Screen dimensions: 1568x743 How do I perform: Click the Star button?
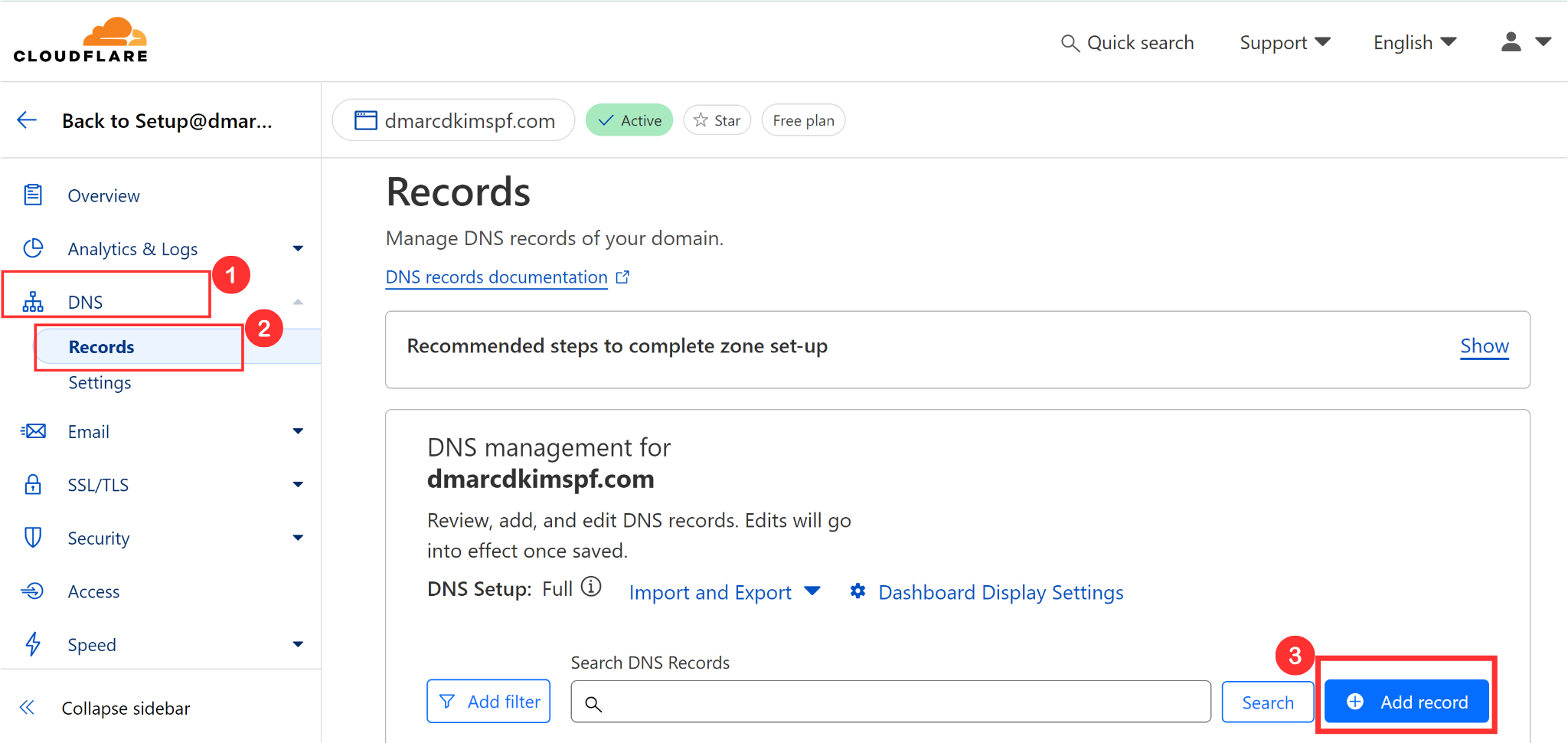point(717,120)
